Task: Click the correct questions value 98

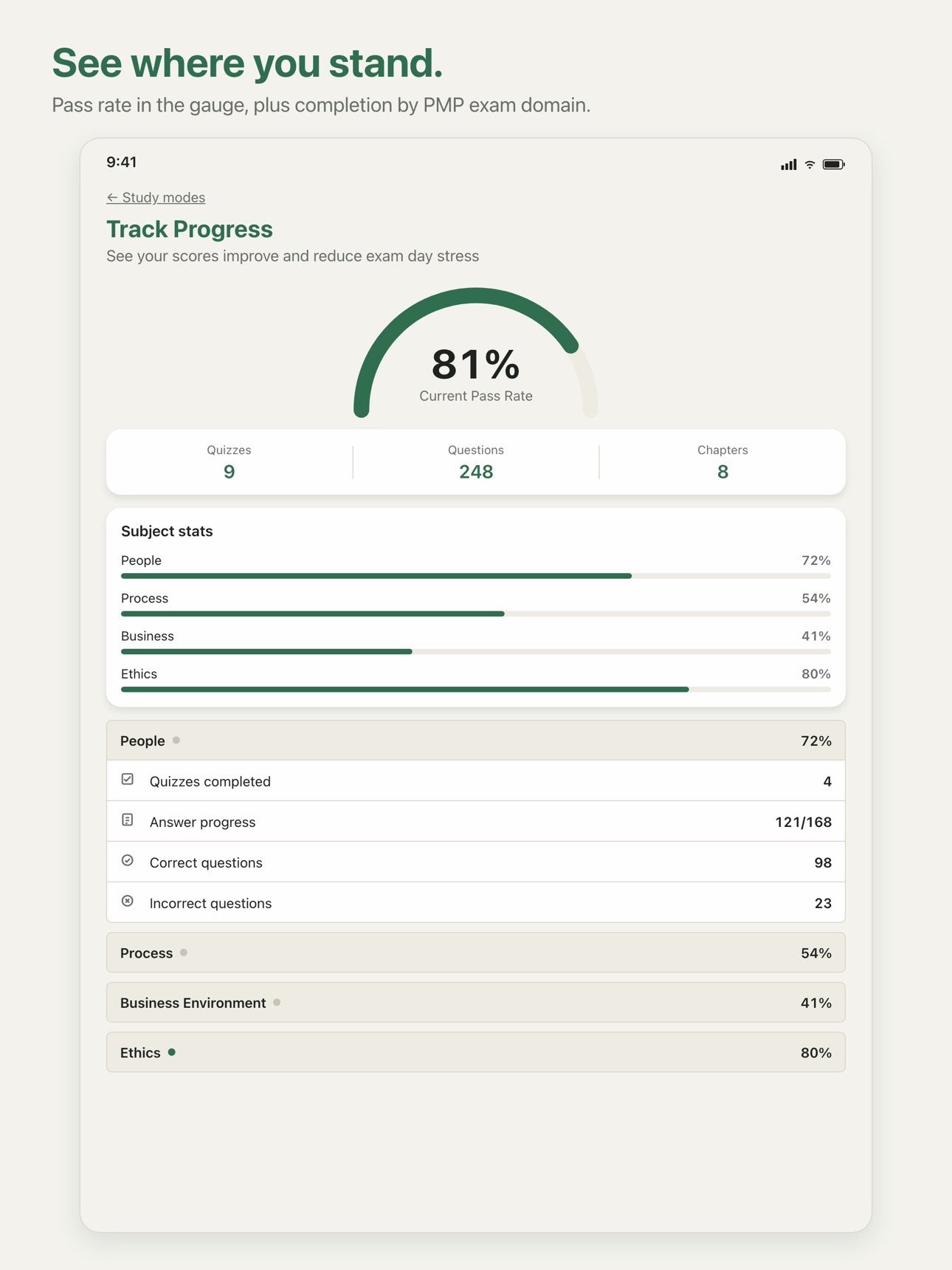Action: (823, 862)
